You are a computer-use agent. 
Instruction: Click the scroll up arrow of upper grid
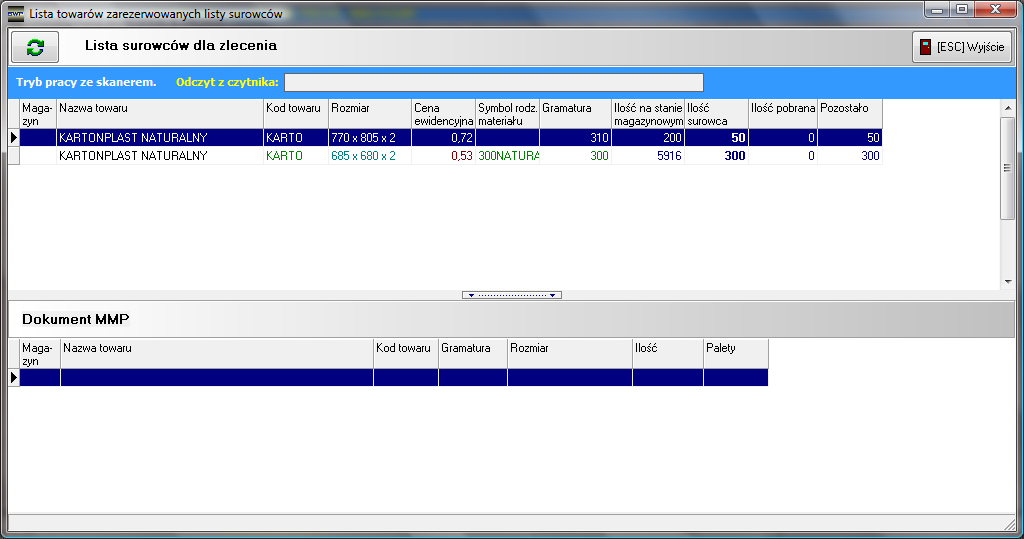coord(1008,108)
